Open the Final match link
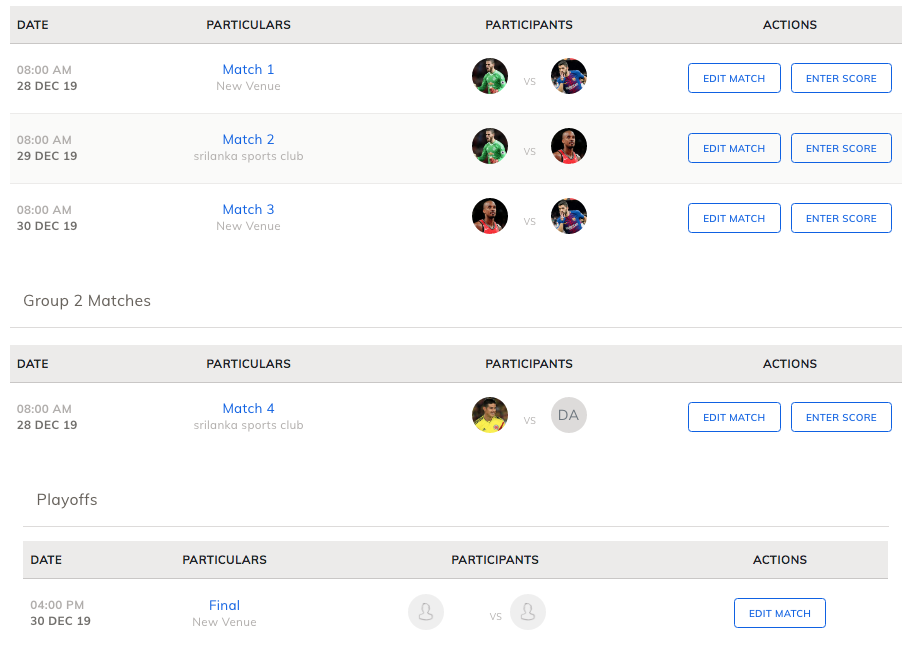The width and height of the screenshot is (916, 664). pos(224,605)
